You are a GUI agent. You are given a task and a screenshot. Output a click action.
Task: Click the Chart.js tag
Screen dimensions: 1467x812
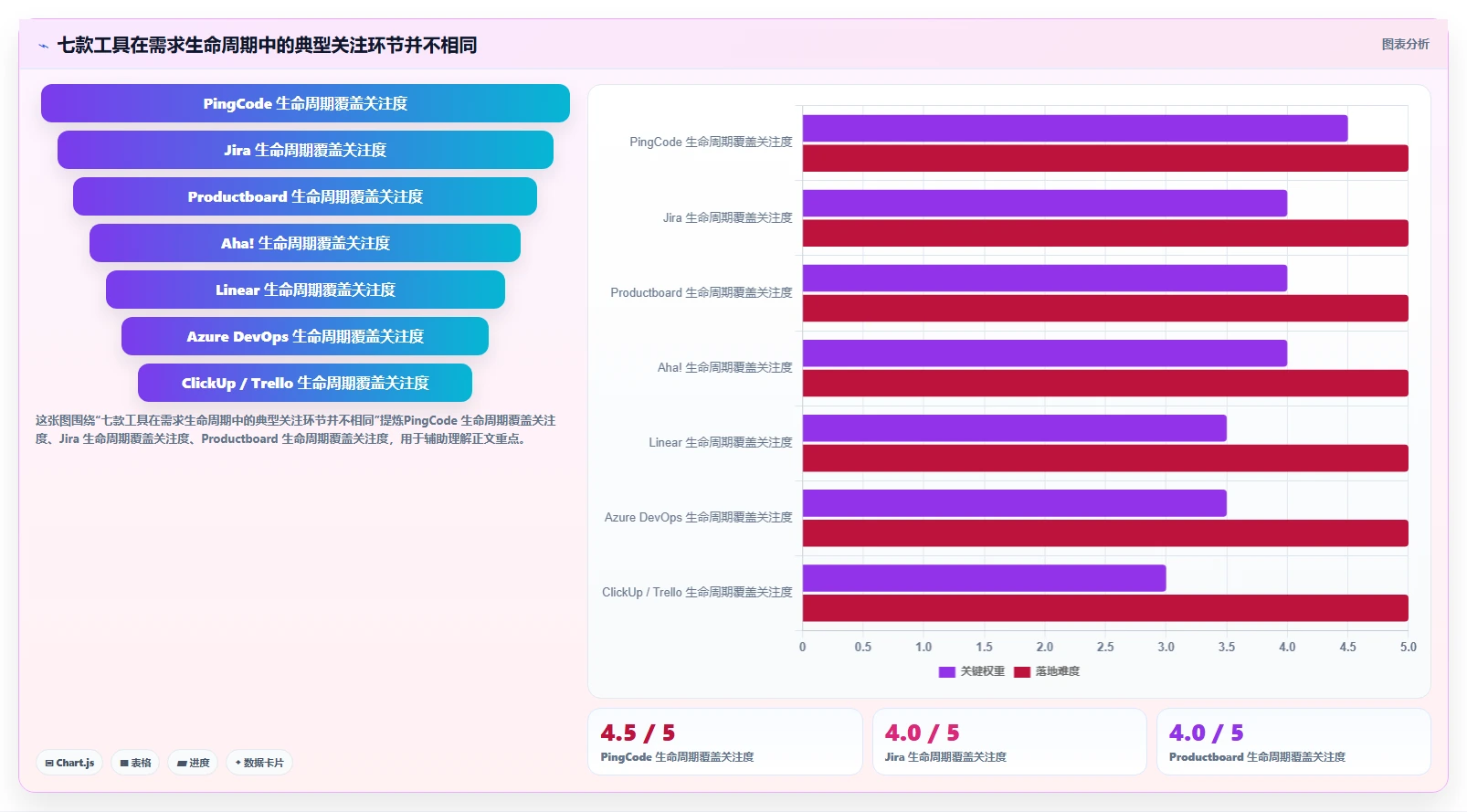click(x=69, y=763)
